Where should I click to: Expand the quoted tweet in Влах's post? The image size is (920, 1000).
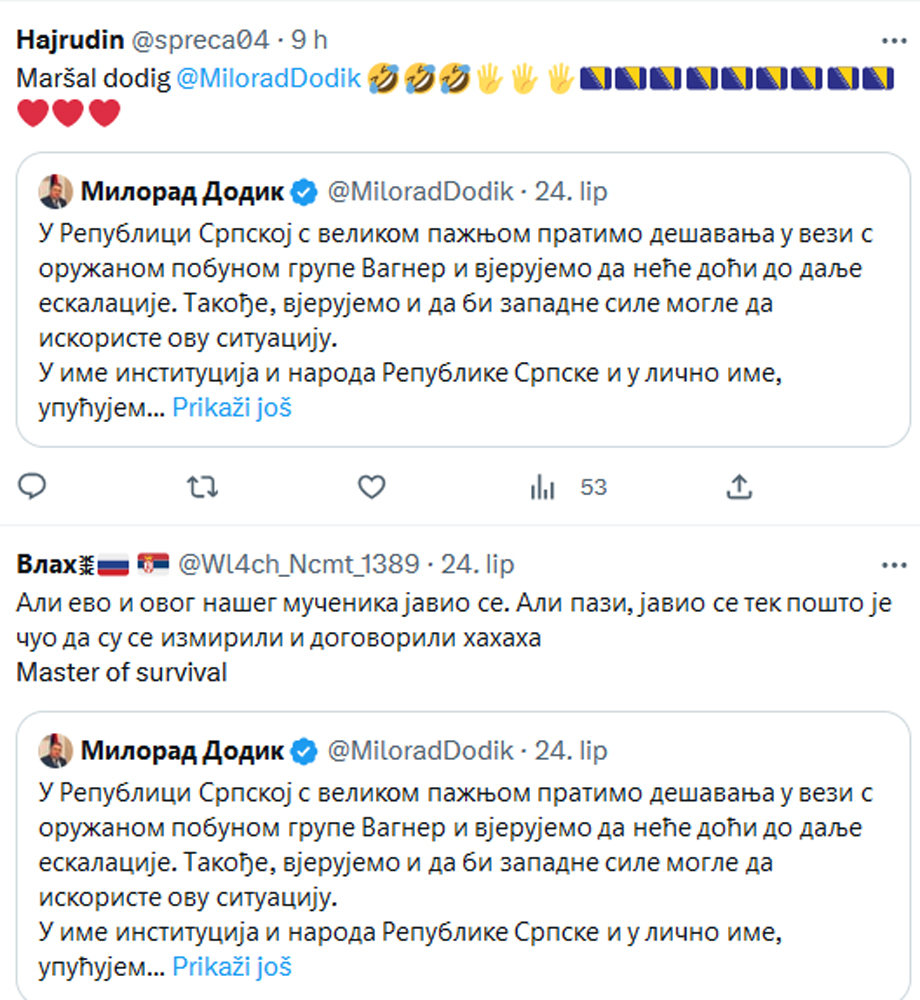point(231,966)
